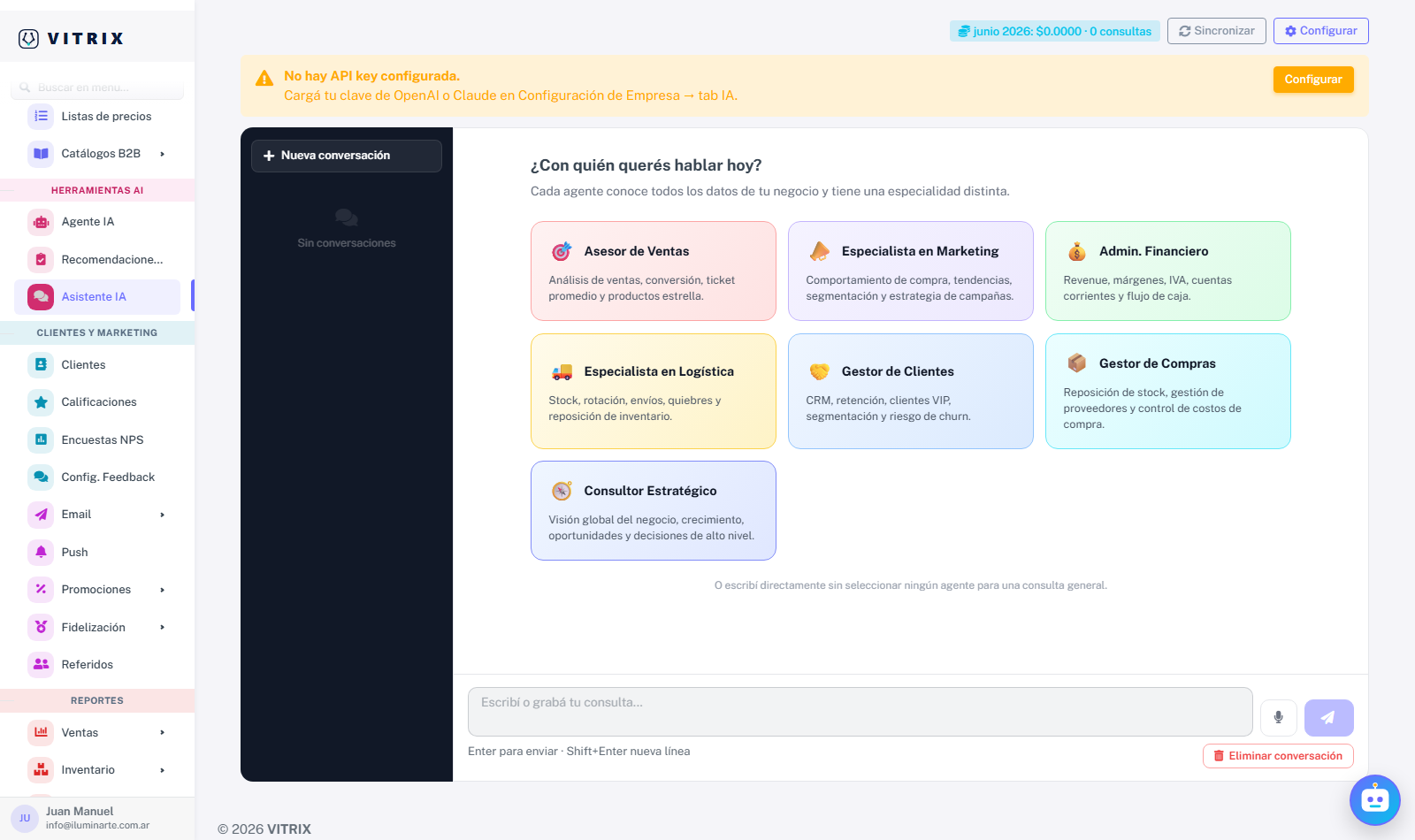Image resolution: width=1415 pixels, height=840 pixels.
Task: Open Clientes menu item
Action: (97, 364)
